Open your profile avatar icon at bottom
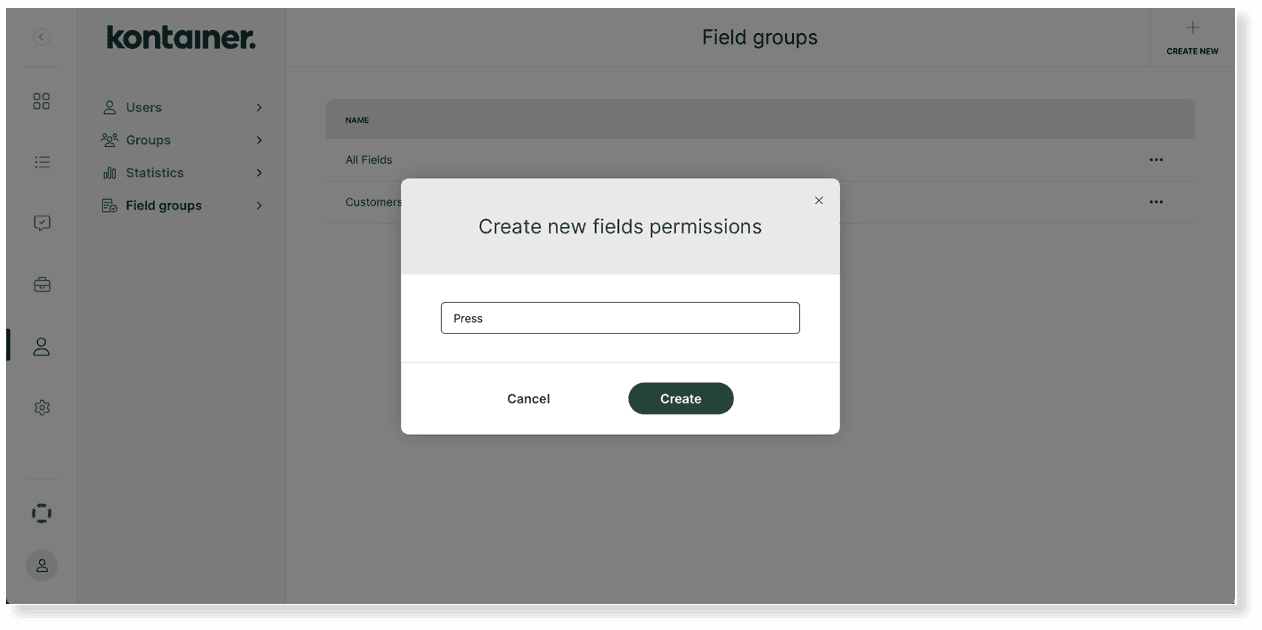This screenshot has height=630, width=1262. (x=41, y=565)
